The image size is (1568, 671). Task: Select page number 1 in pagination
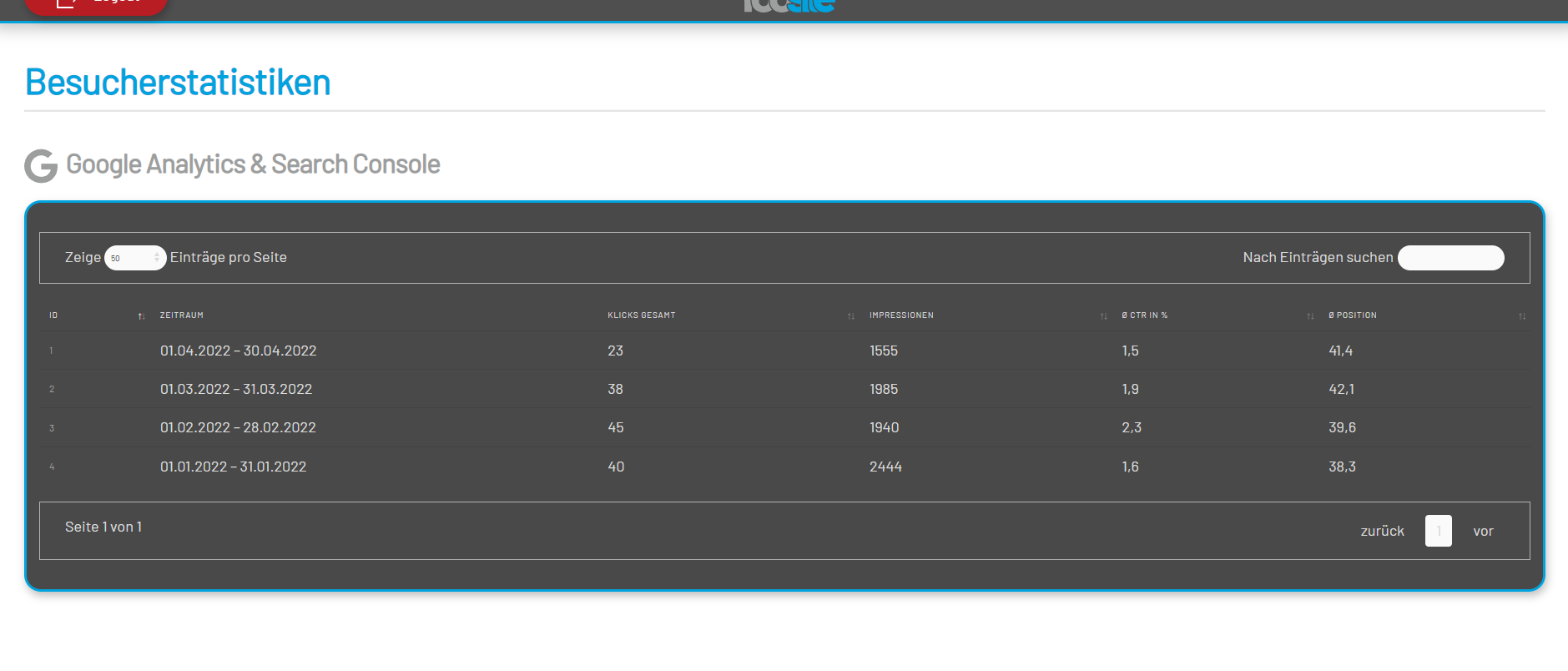[1438, 531]
